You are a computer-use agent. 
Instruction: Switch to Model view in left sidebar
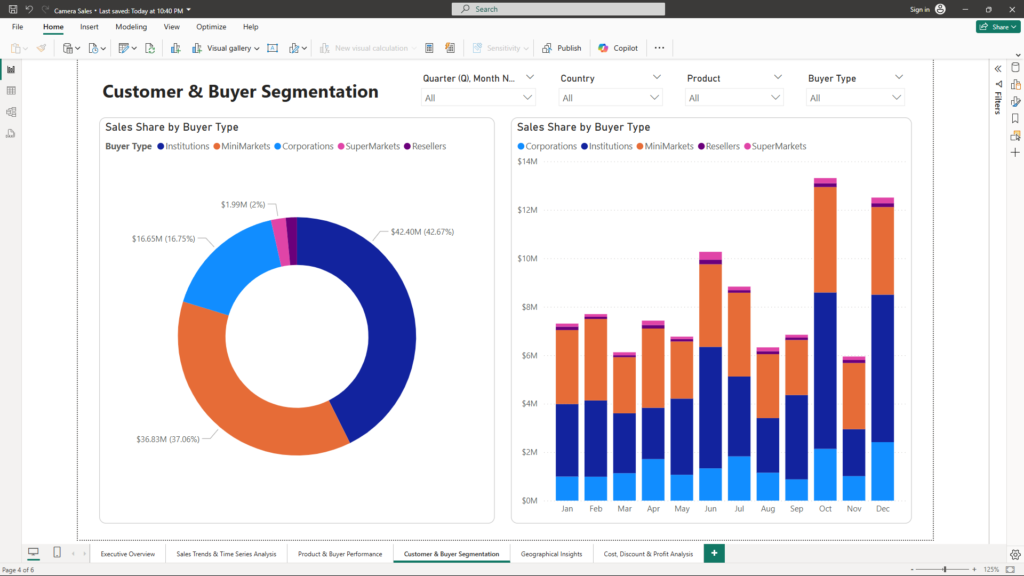click(11, 111)
